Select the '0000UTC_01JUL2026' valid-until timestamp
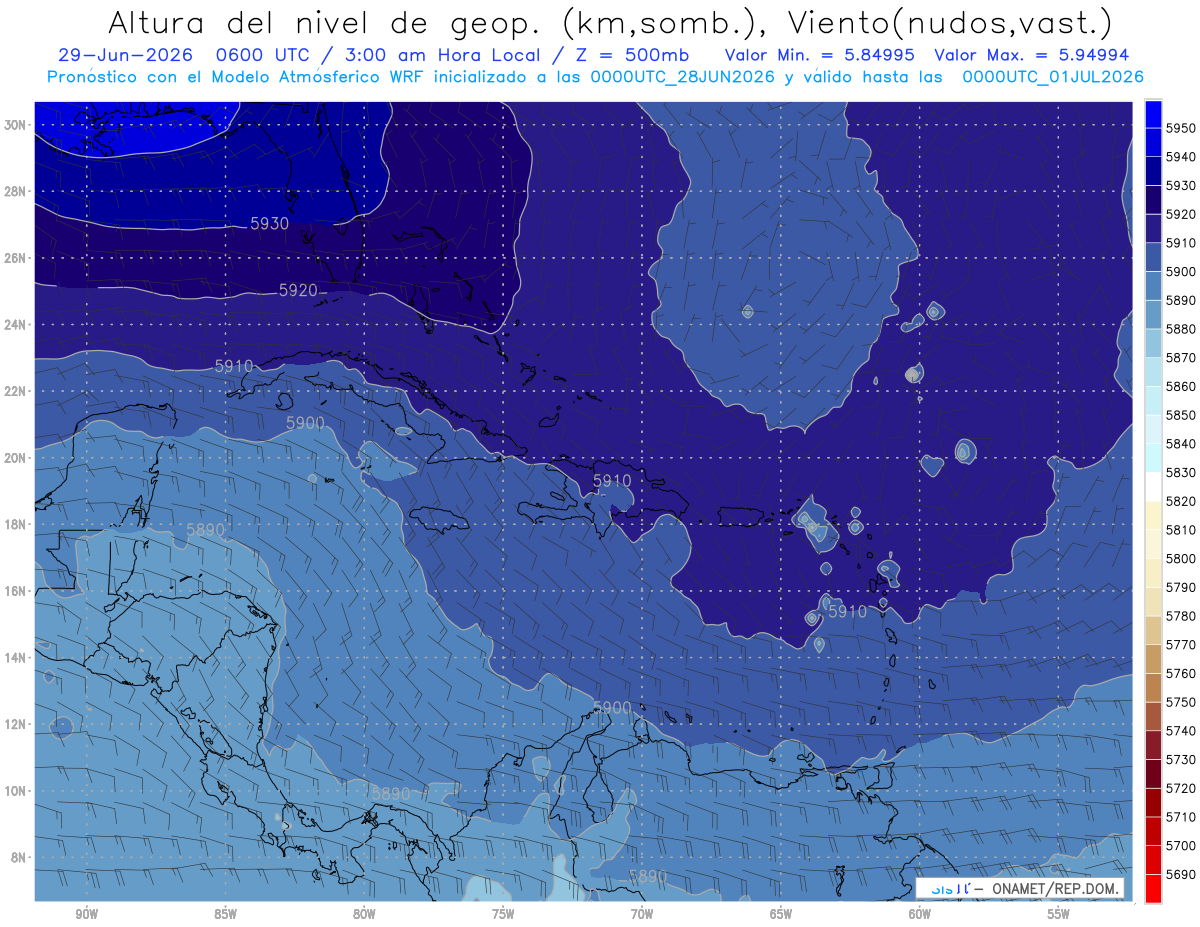The width and height of the screenshot is (1200, 927). [x=1053, y=77]
